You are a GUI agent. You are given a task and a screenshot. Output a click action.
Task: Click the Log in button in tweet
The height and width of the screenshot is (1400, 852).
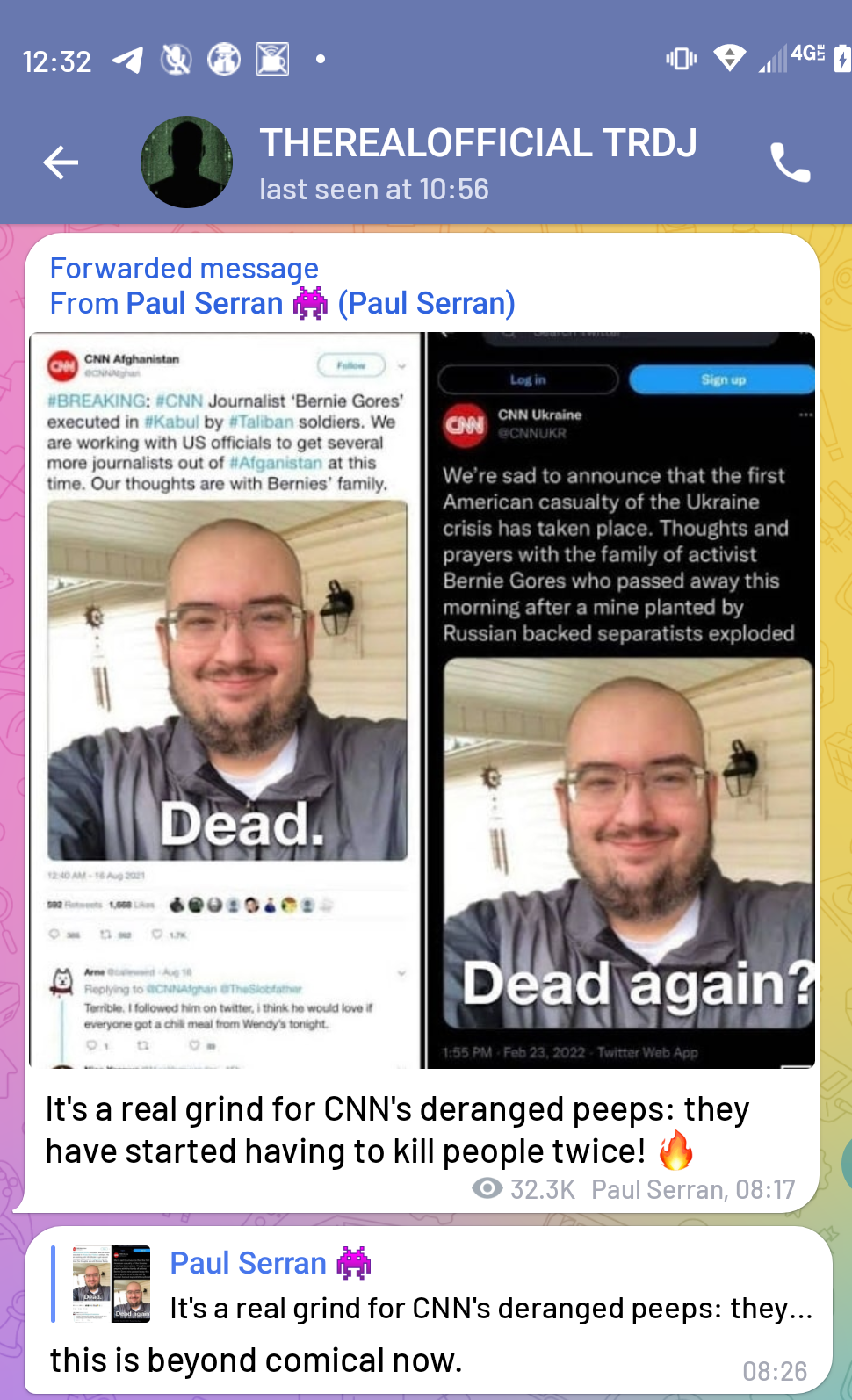[528, 379]
